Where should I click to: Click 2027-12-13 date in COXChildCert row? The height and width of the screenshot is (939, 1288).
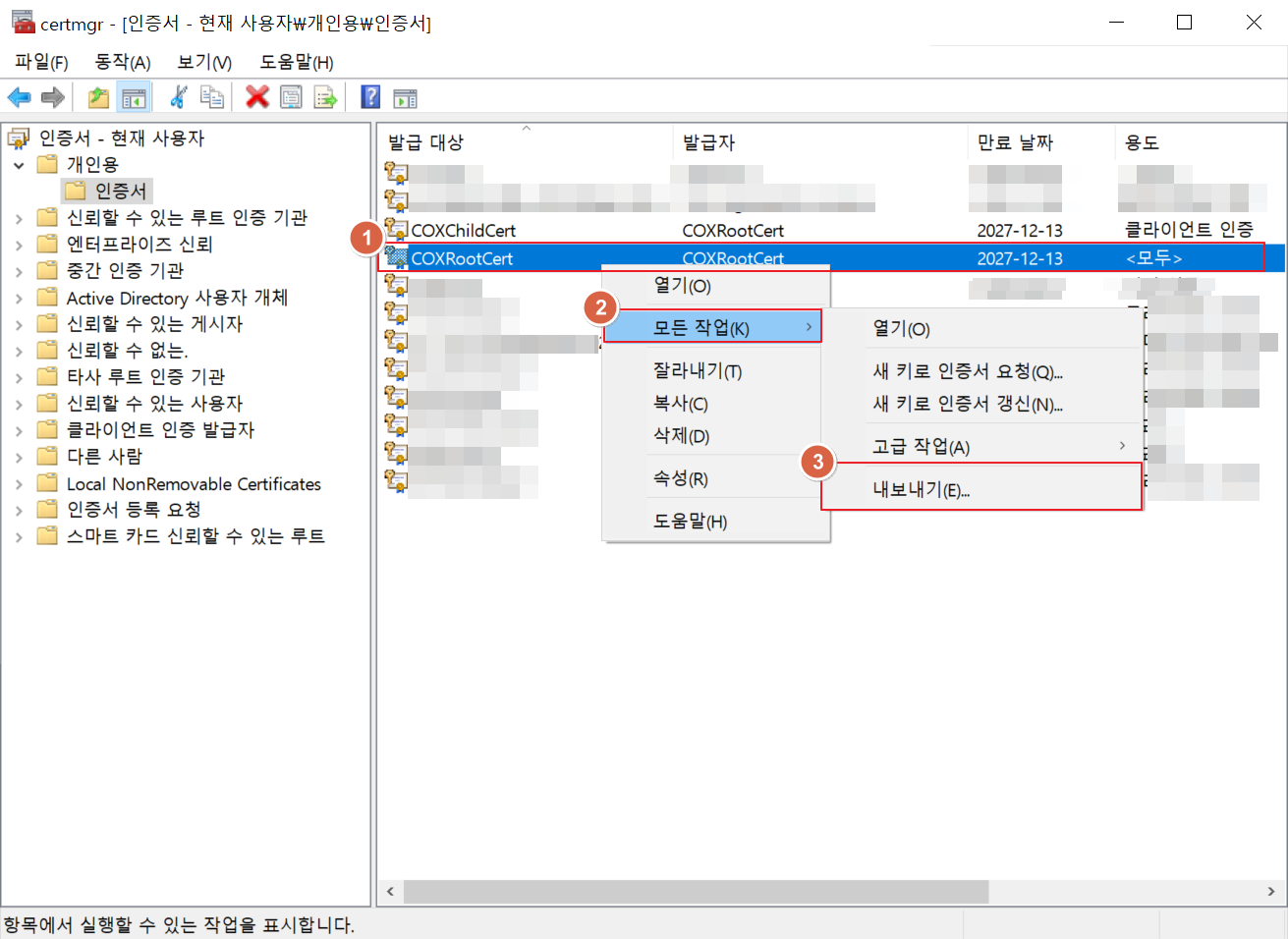[x=1020, y=230]
